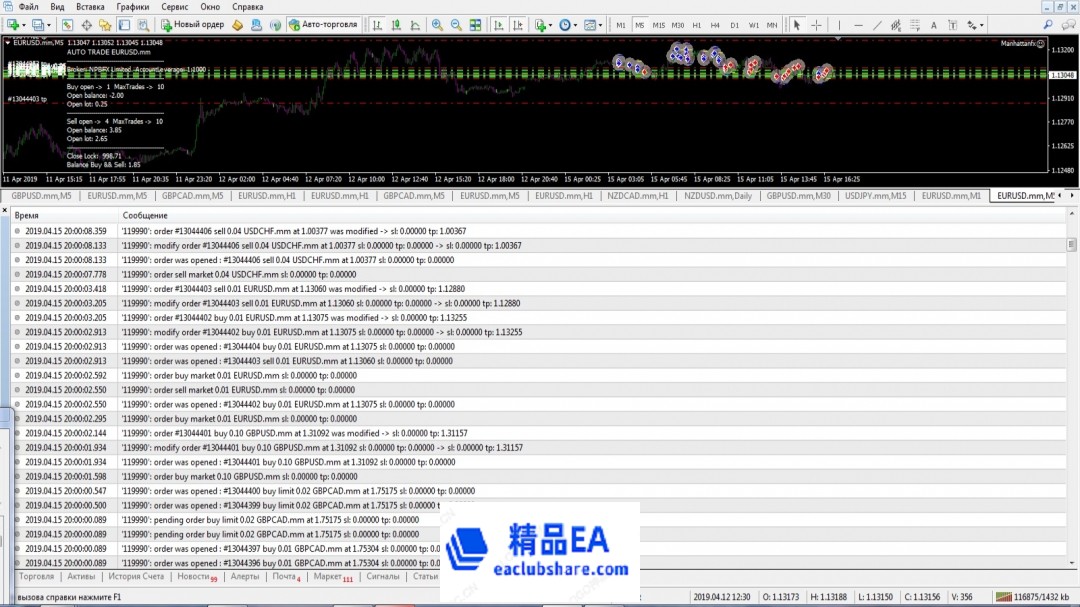Expand the arrows objects dropdown
Viewport: 1080px width, 607px height.
click(975, 25)
